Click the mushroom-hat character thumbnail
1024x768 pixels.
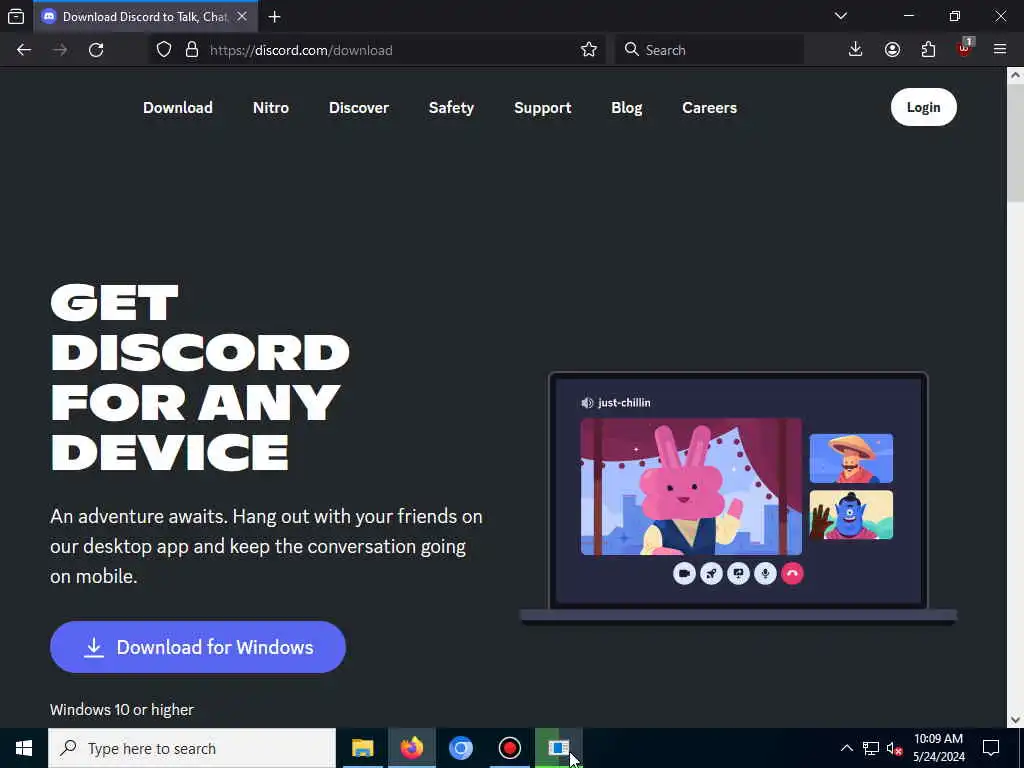pyautogui.click(x=851, y=458)
